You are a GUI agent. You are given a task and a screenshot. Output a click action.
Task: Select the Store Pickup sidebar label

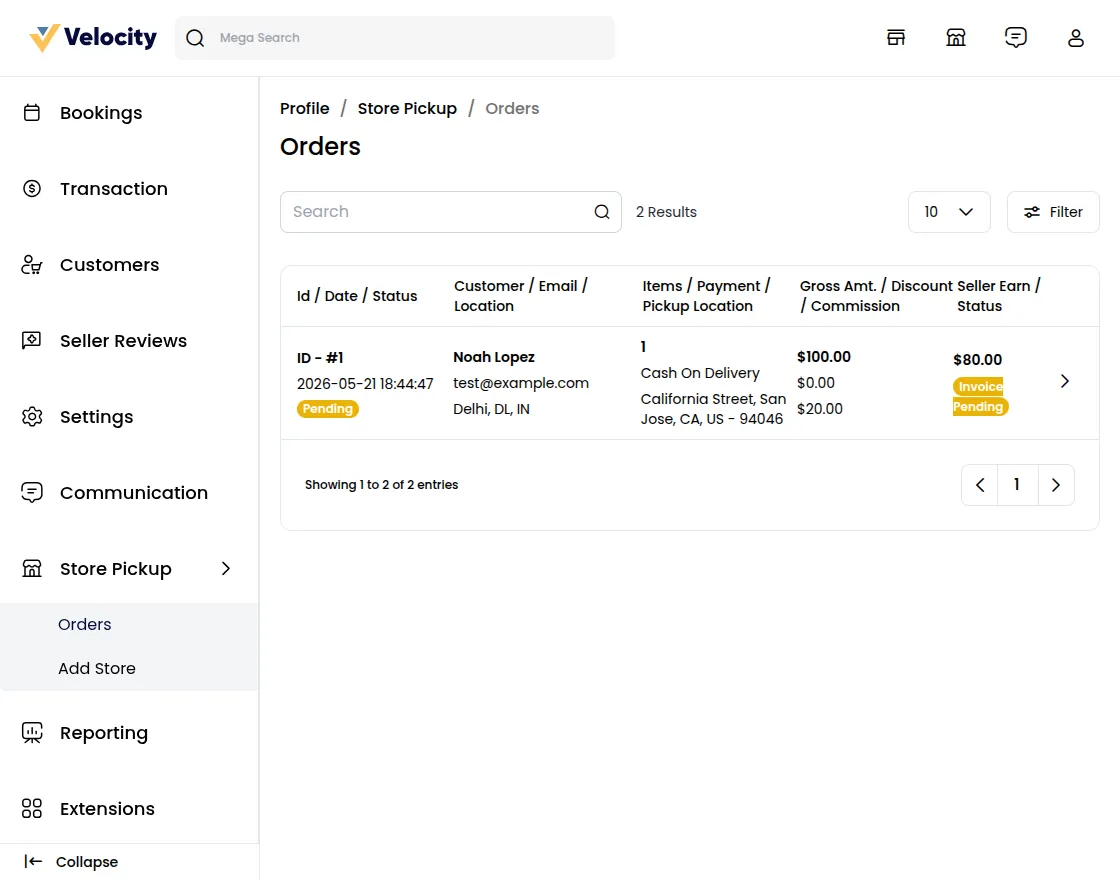[x=116, y=569]
